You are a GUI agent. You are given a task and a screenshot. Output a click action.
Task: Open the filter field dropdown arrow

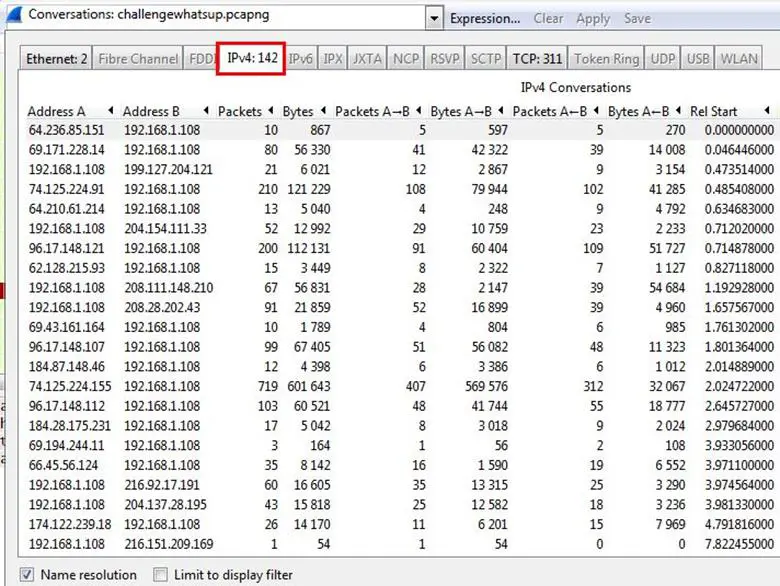coord(433,18)
